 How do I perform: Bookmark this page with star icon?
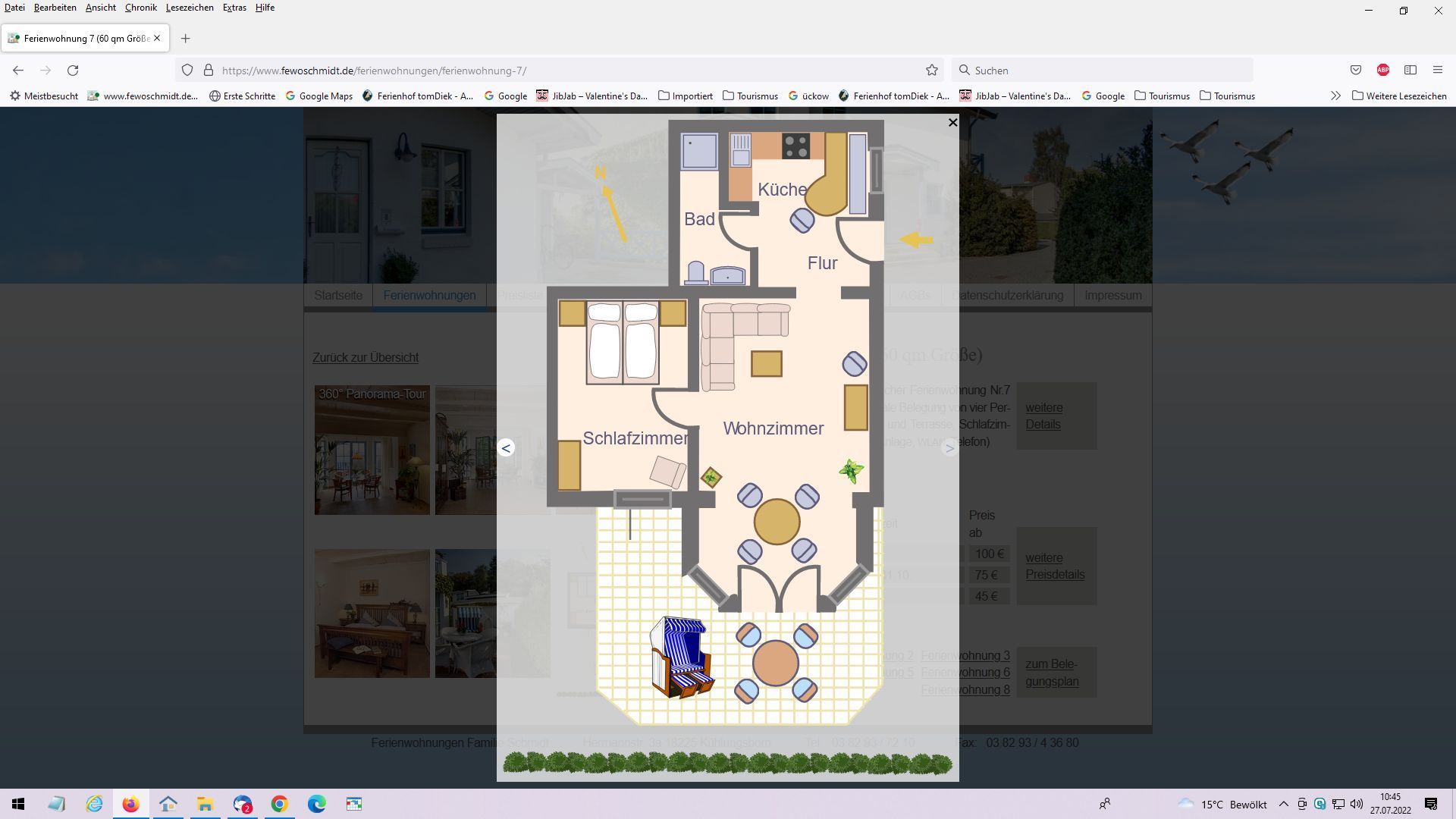[932, 71]
